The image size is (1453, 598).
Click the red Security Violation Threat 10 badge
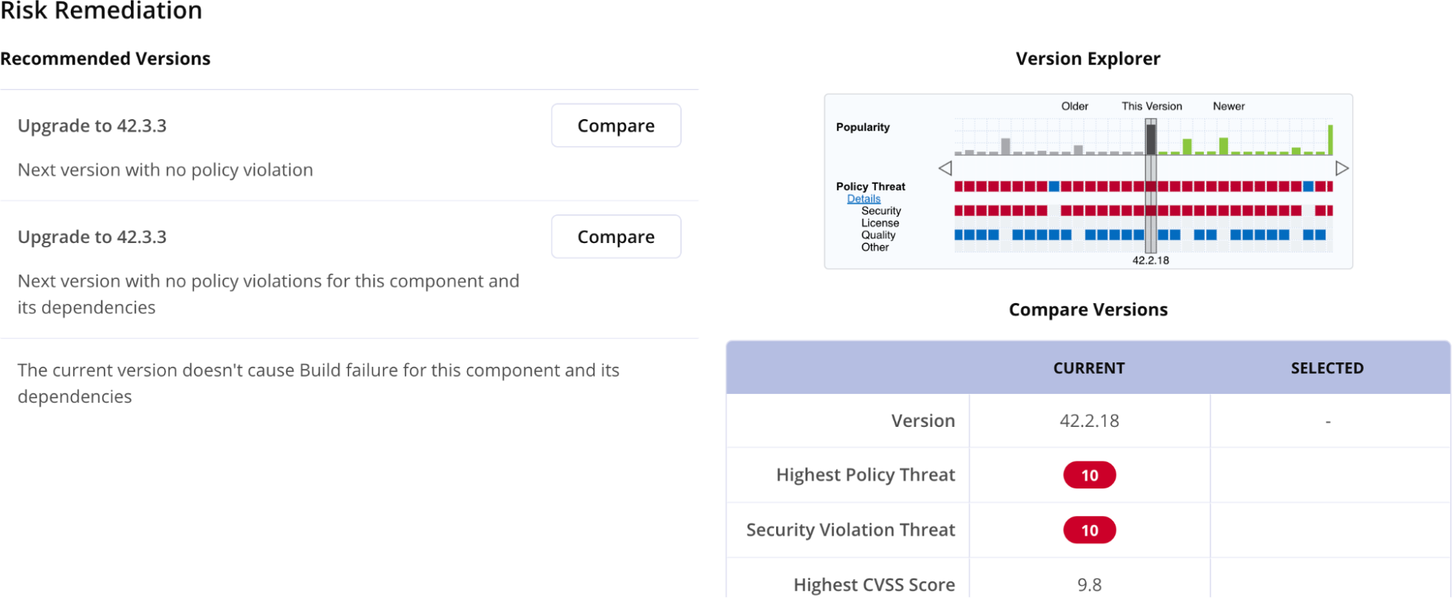coord(1089,530)
